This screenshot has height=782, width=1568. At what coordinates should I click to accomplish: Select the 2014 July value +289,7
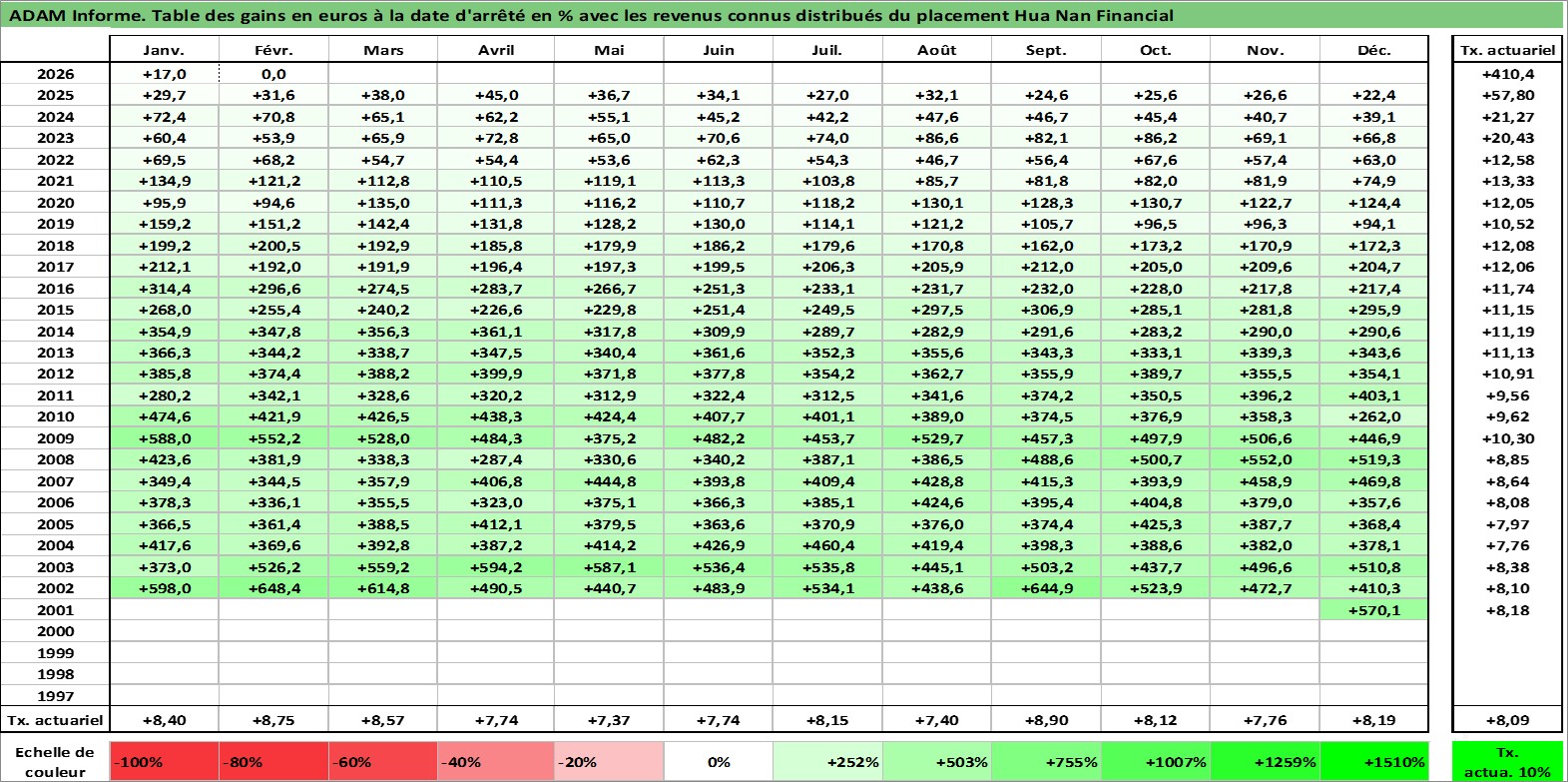(x=827, y=332)
